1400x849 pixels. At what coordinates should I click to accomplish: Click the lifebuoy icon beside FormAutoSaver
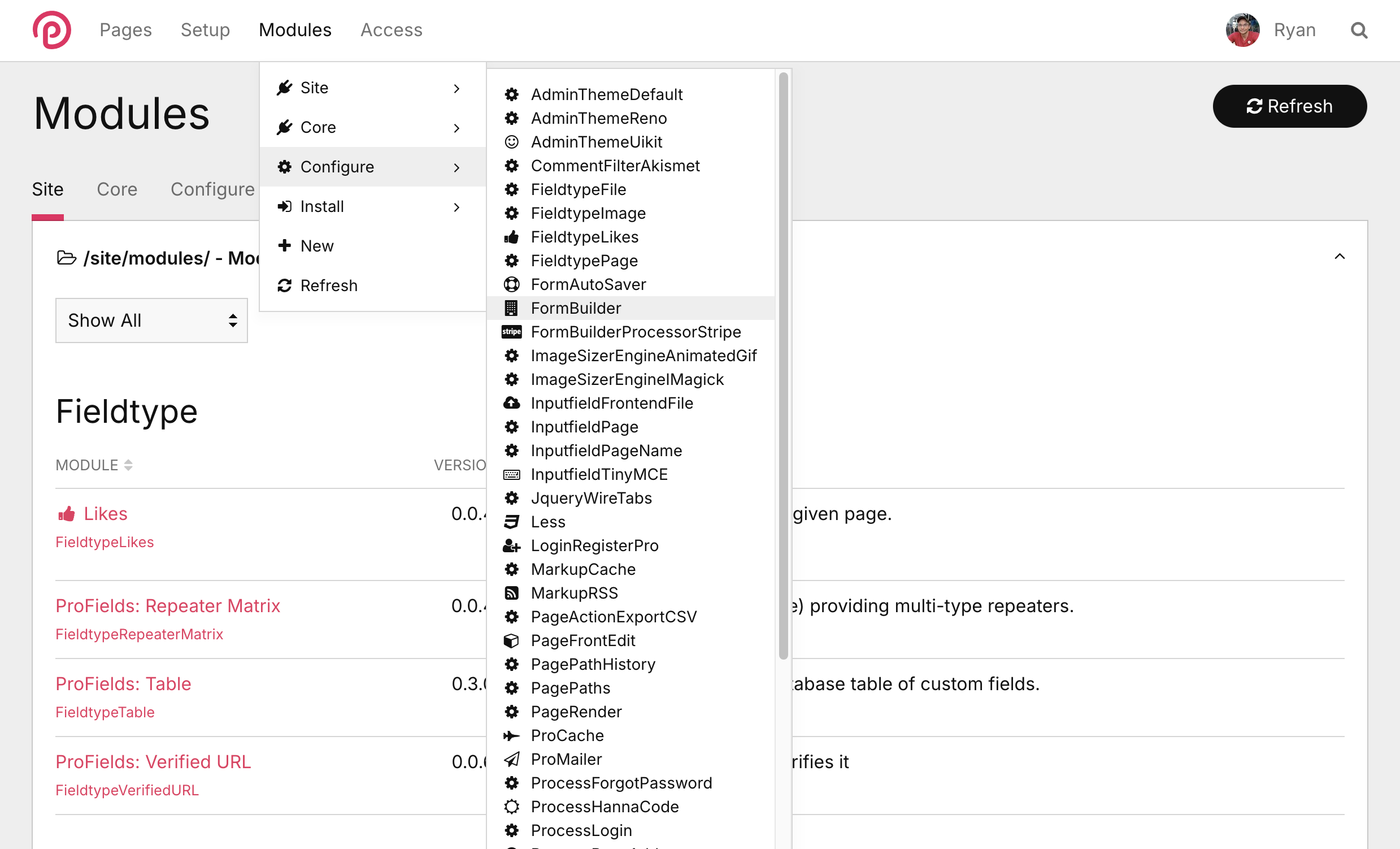coord(511,284)
